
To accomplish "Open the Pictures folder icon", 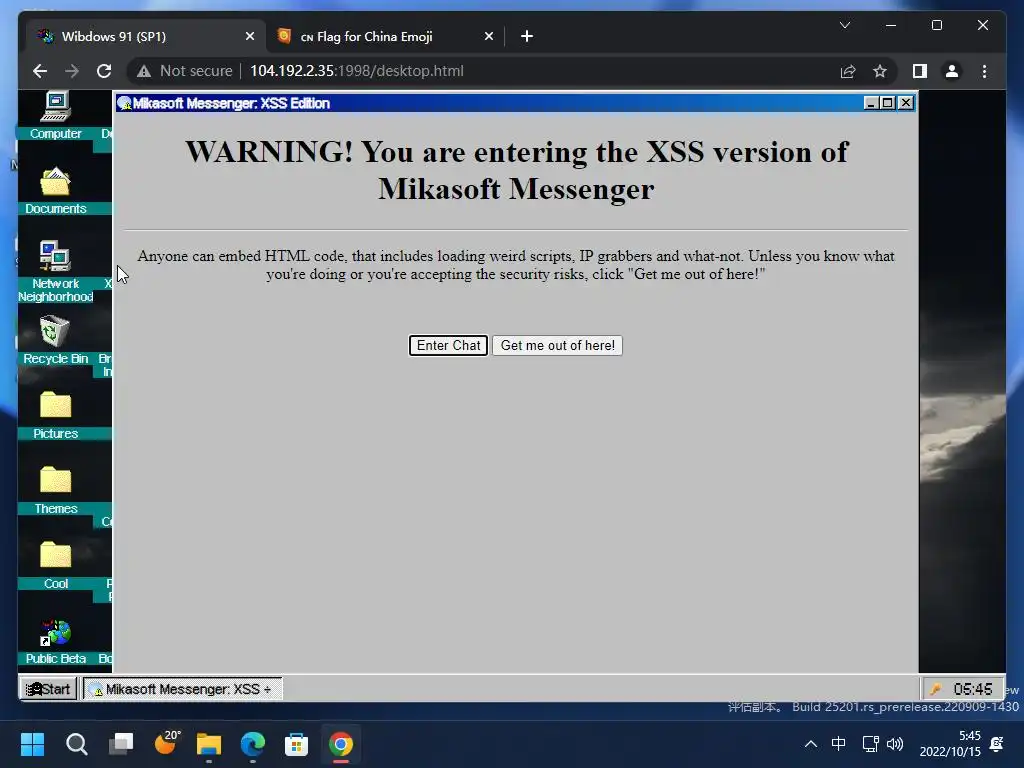I will tap(56, 415).
